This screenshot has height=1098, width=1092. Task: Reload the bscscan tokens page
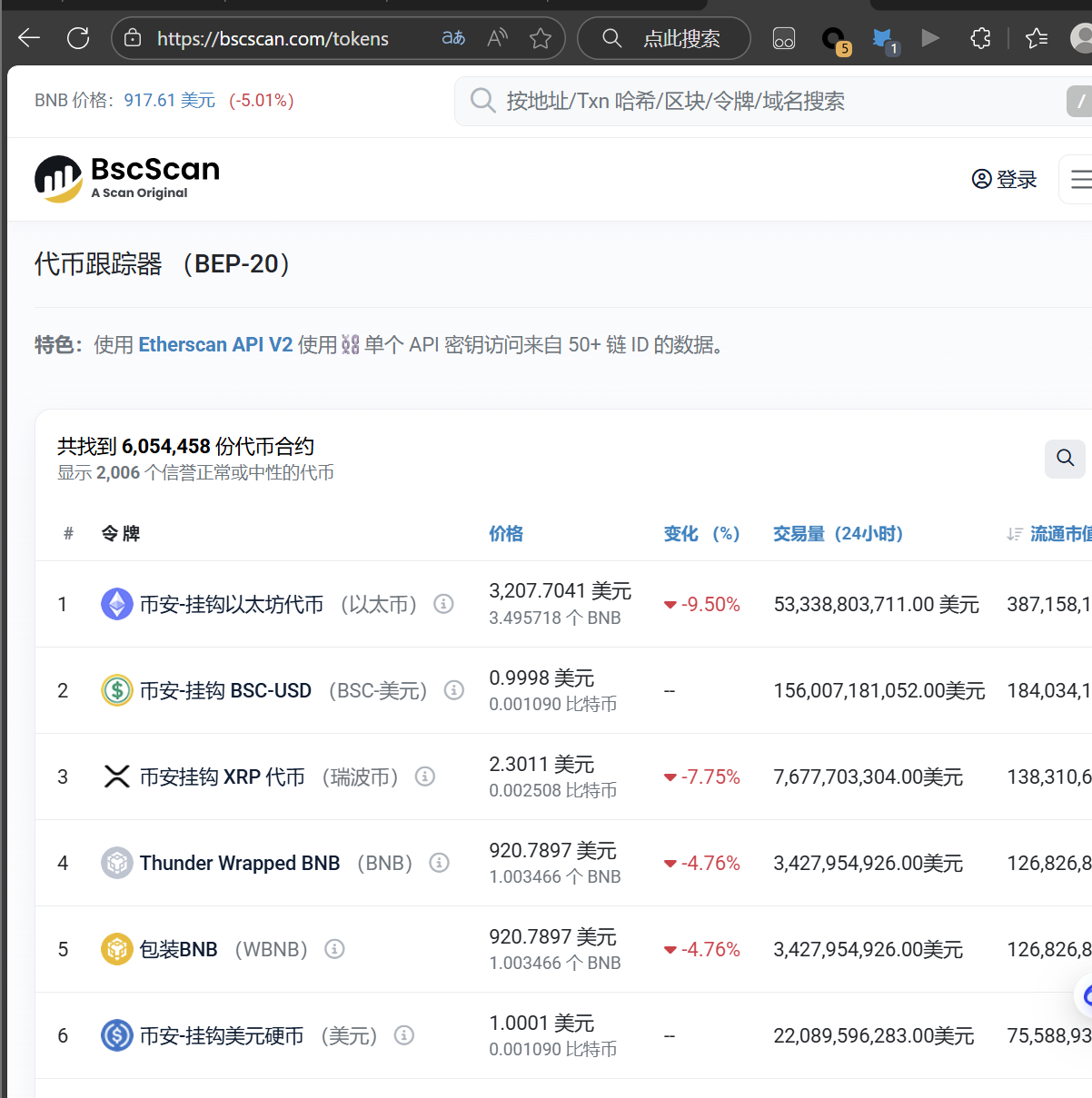(78, 38)
